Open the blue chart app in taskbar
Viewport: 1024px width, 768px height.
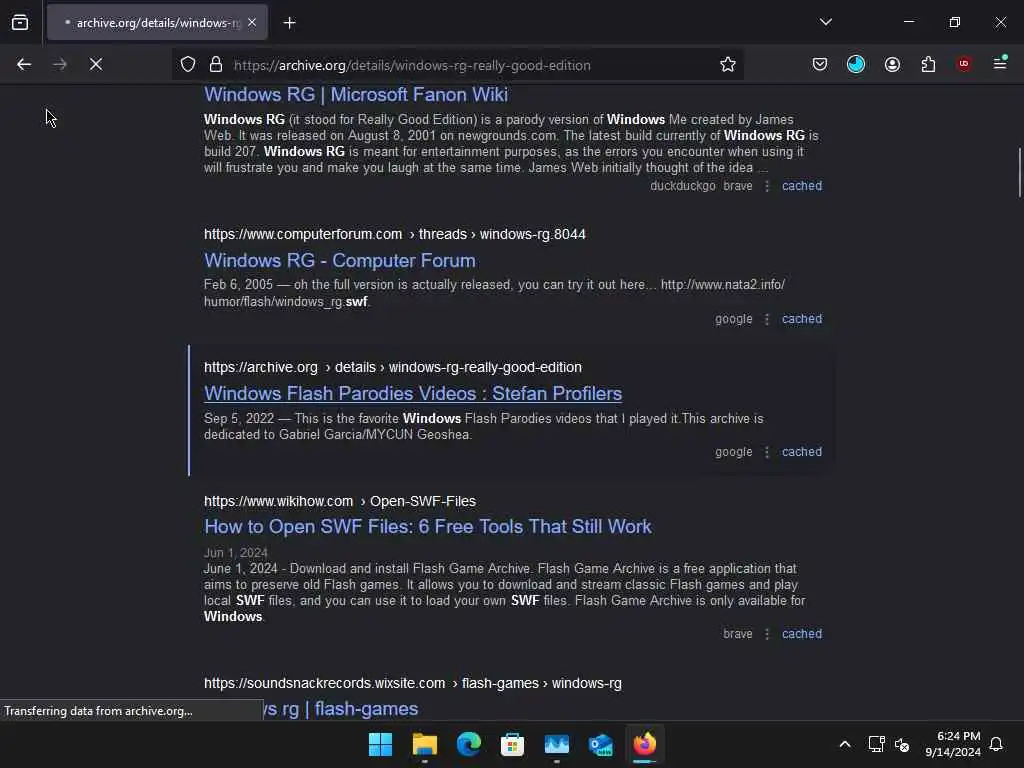coord(556,744)
